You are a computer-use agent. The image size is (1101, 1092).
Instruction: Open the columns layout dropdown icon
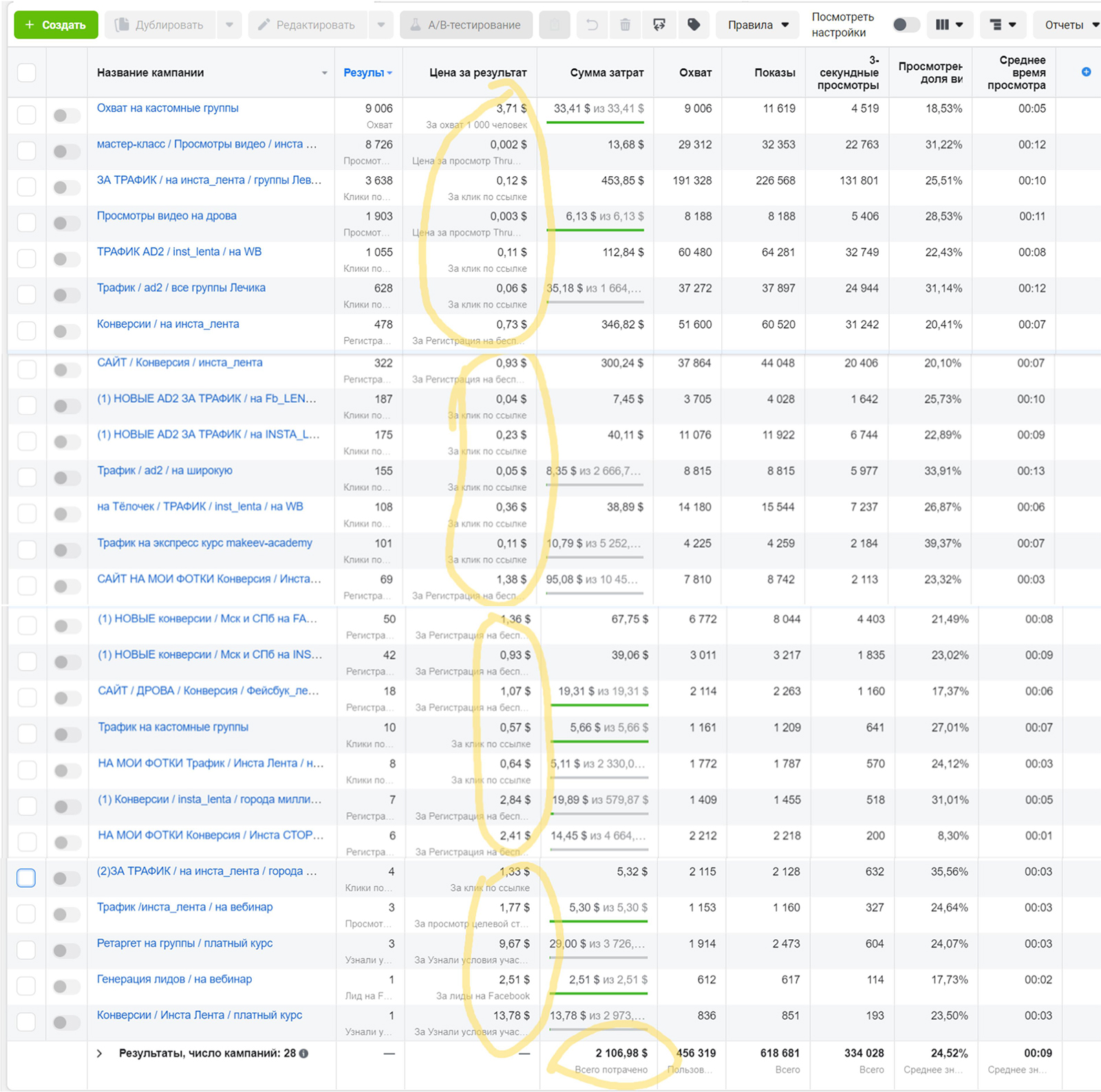pyautogui.click(x=950, y=25)
